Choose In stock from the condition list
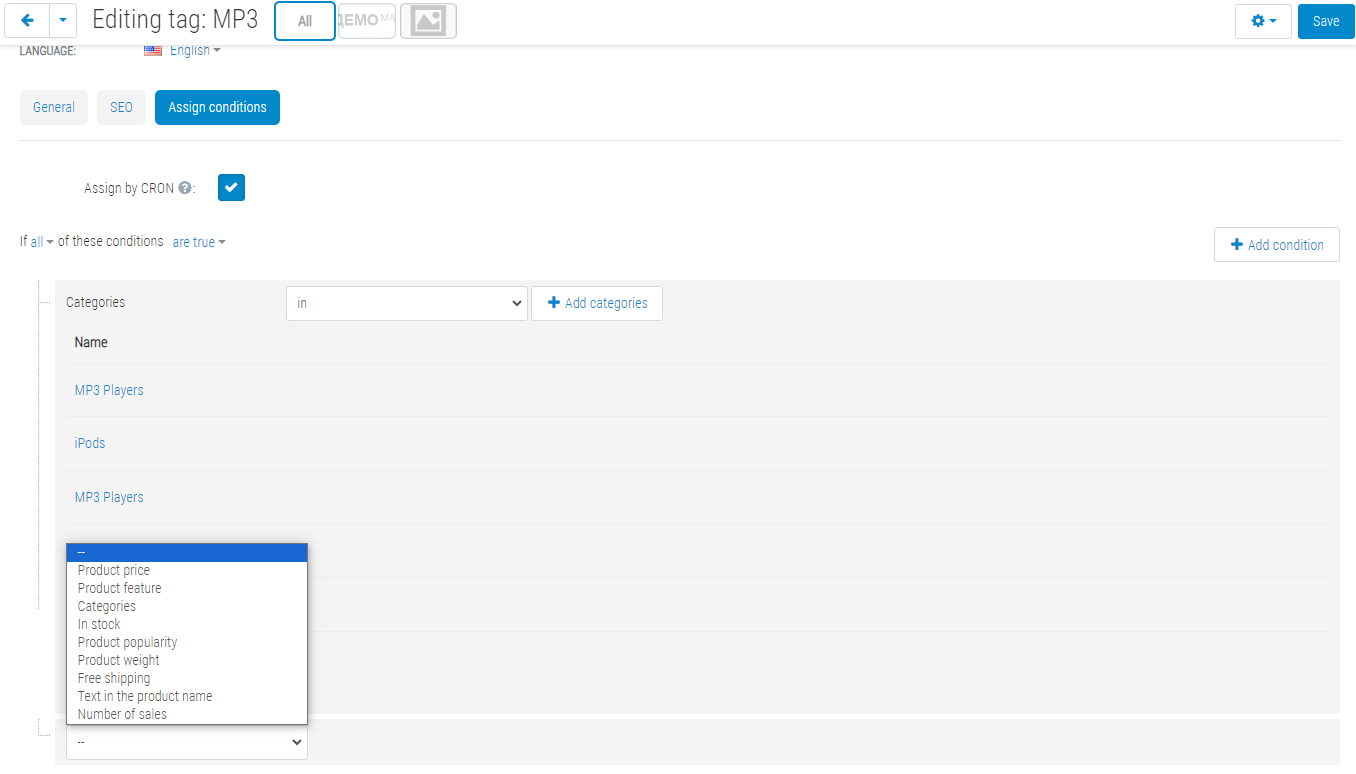The image size is (1356, 774). click(187, 624)
